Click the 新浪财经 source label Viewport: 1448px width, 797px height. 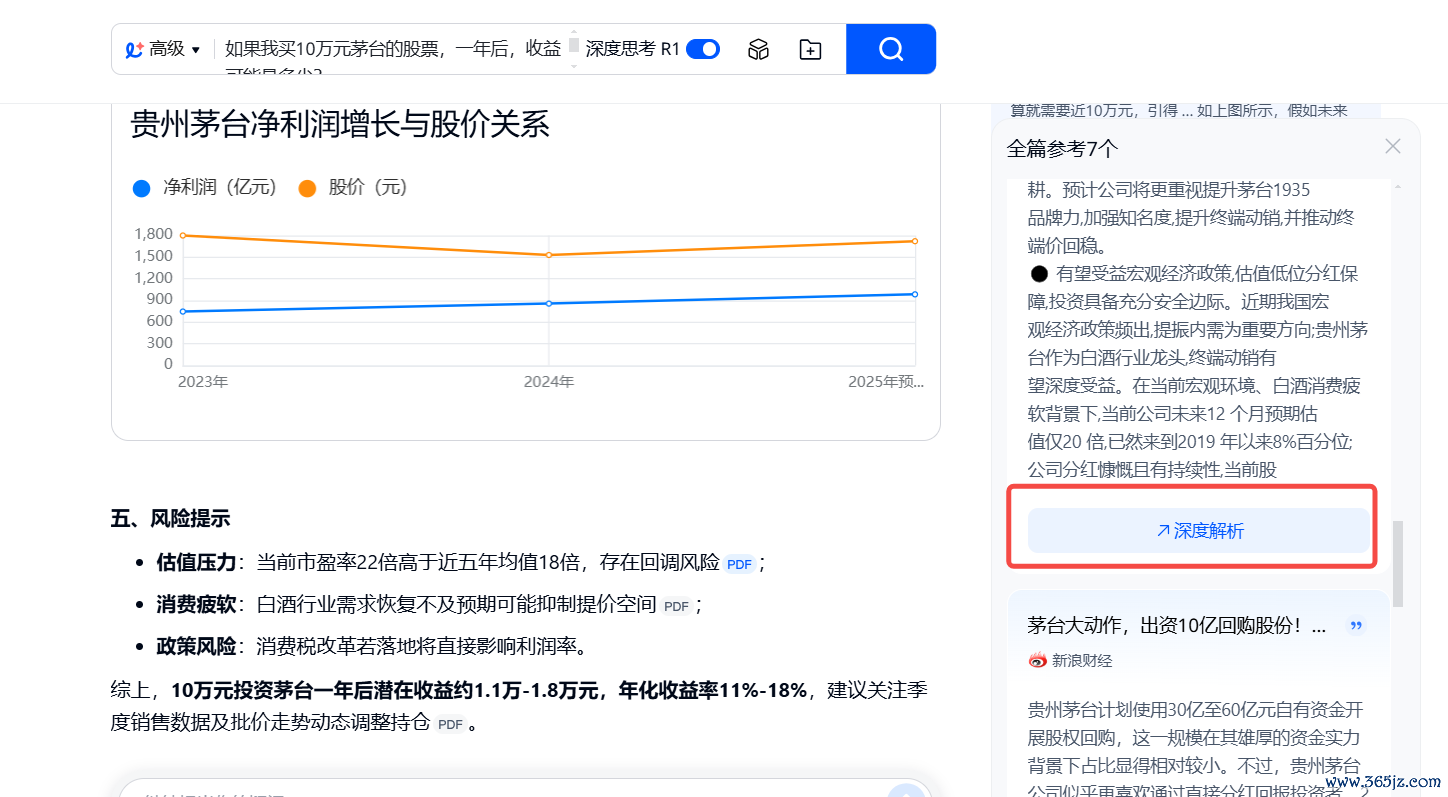pos(1070,660)
